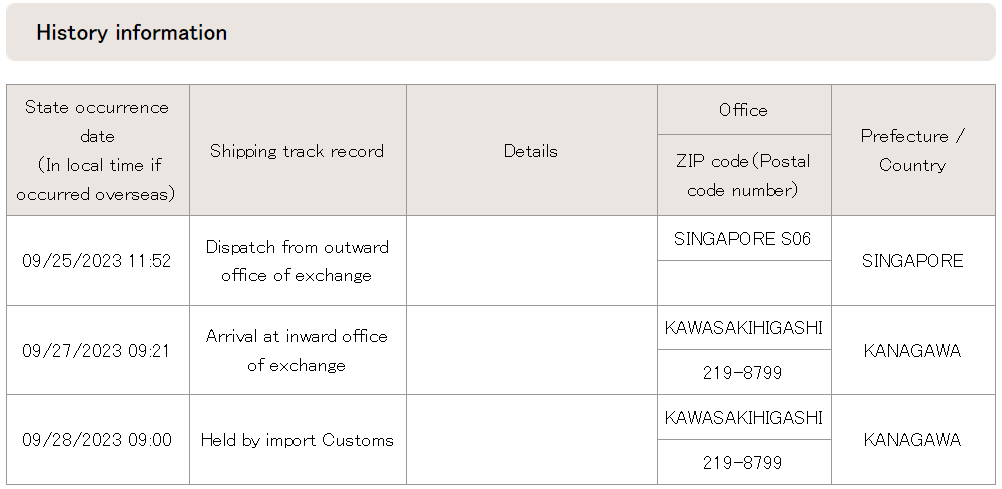Click the 09/28/2023 09:00 date cell
The height and width of the screenshot is (489, 1002).
click(97, 440)
